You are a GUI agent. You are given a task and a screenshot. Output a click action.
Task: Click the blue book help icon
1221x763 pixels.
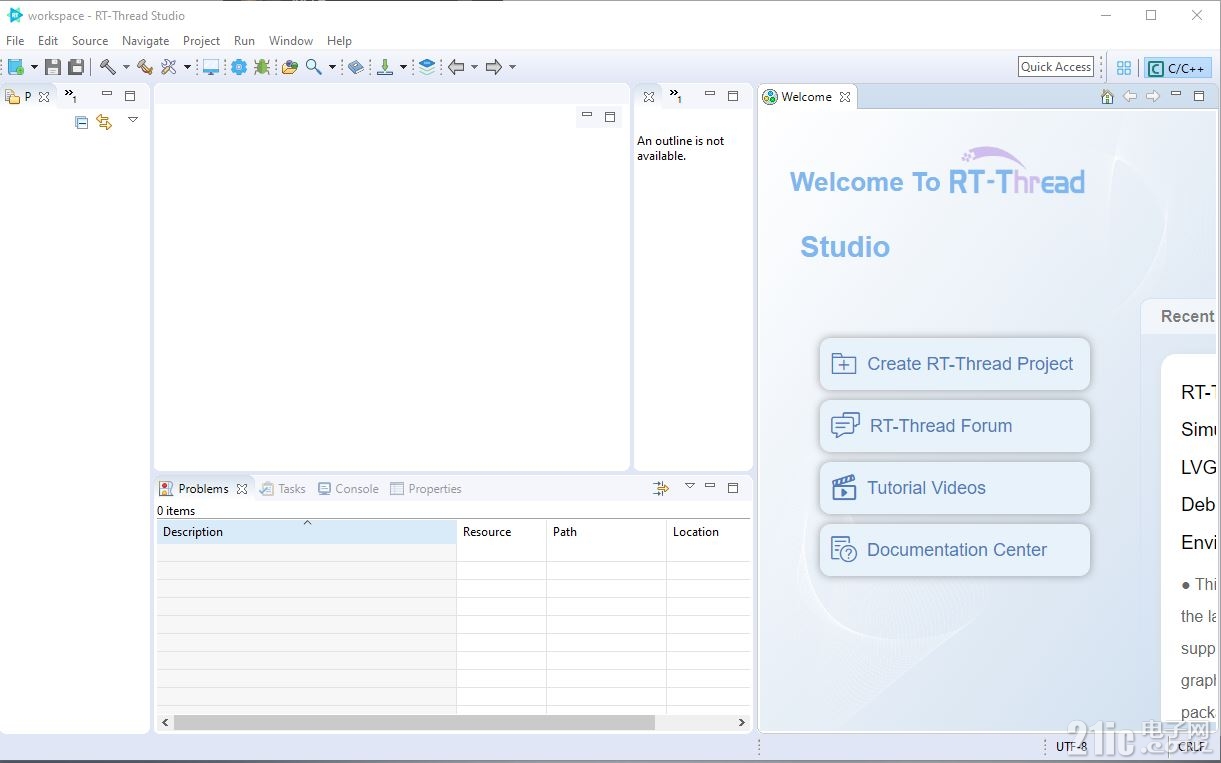pos(356,67)
